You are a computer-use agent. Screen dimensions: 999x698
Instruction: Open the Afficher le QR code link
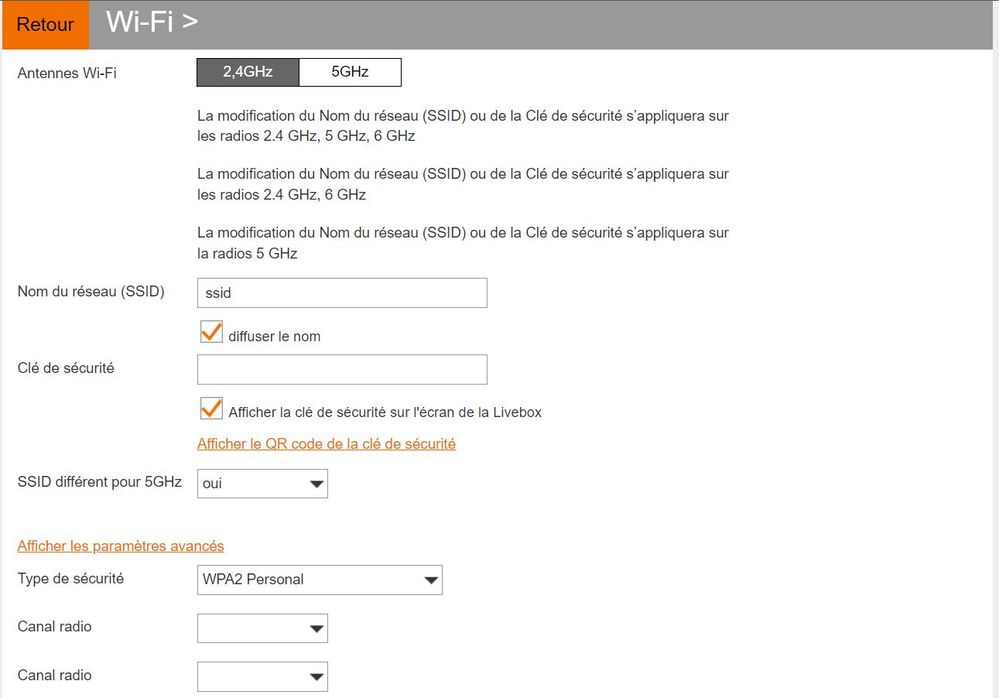point(326,444)
